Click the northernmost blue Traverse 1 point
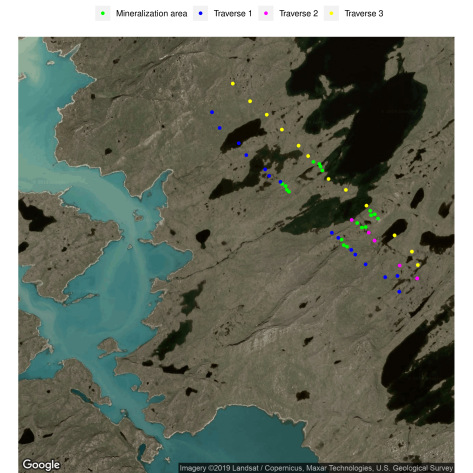The width and height of the screenshot is (473, 473). point(212,112)
